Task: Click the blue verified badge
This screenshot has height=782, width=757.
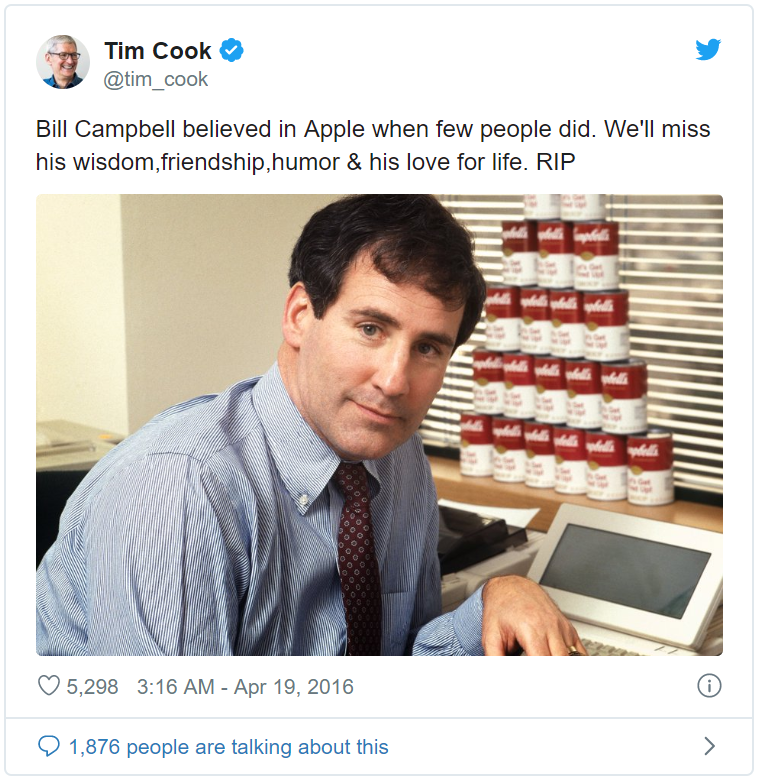Action: [x=232, y=50]
